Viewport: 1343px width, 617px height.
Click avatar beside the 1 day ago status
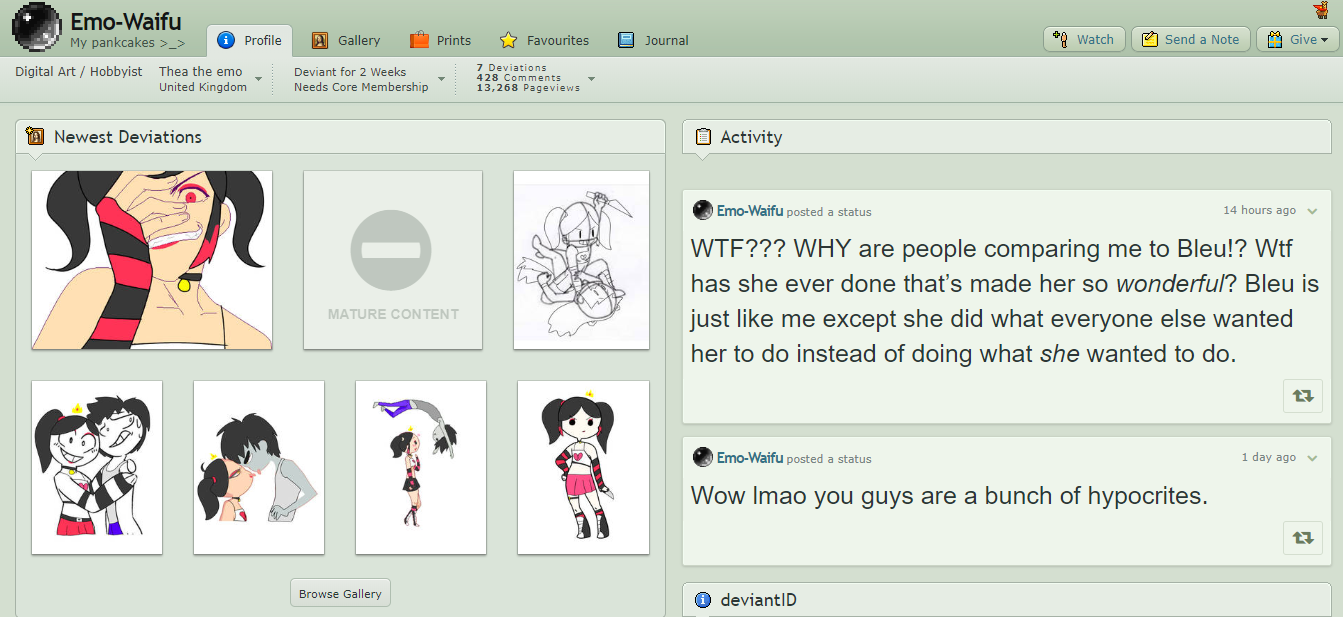[702, 457]
